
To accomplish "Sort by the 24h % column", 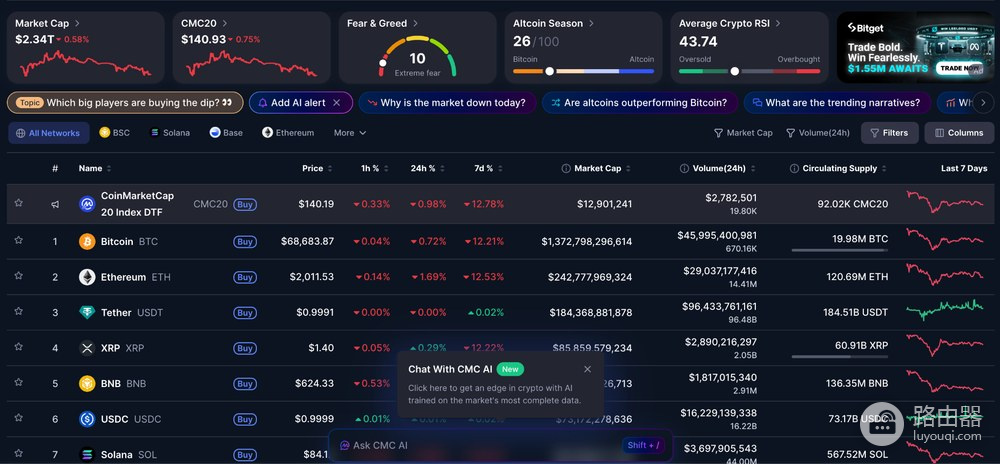I will pyautogui.click(x=427, y=168).
